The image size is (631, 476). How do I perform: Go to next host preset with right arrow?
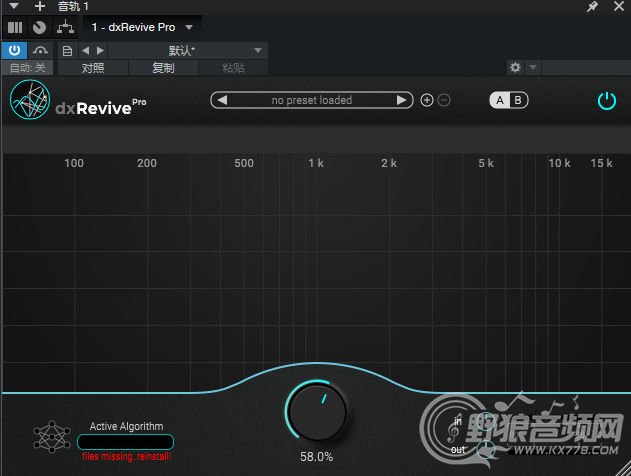pos(100,51)
